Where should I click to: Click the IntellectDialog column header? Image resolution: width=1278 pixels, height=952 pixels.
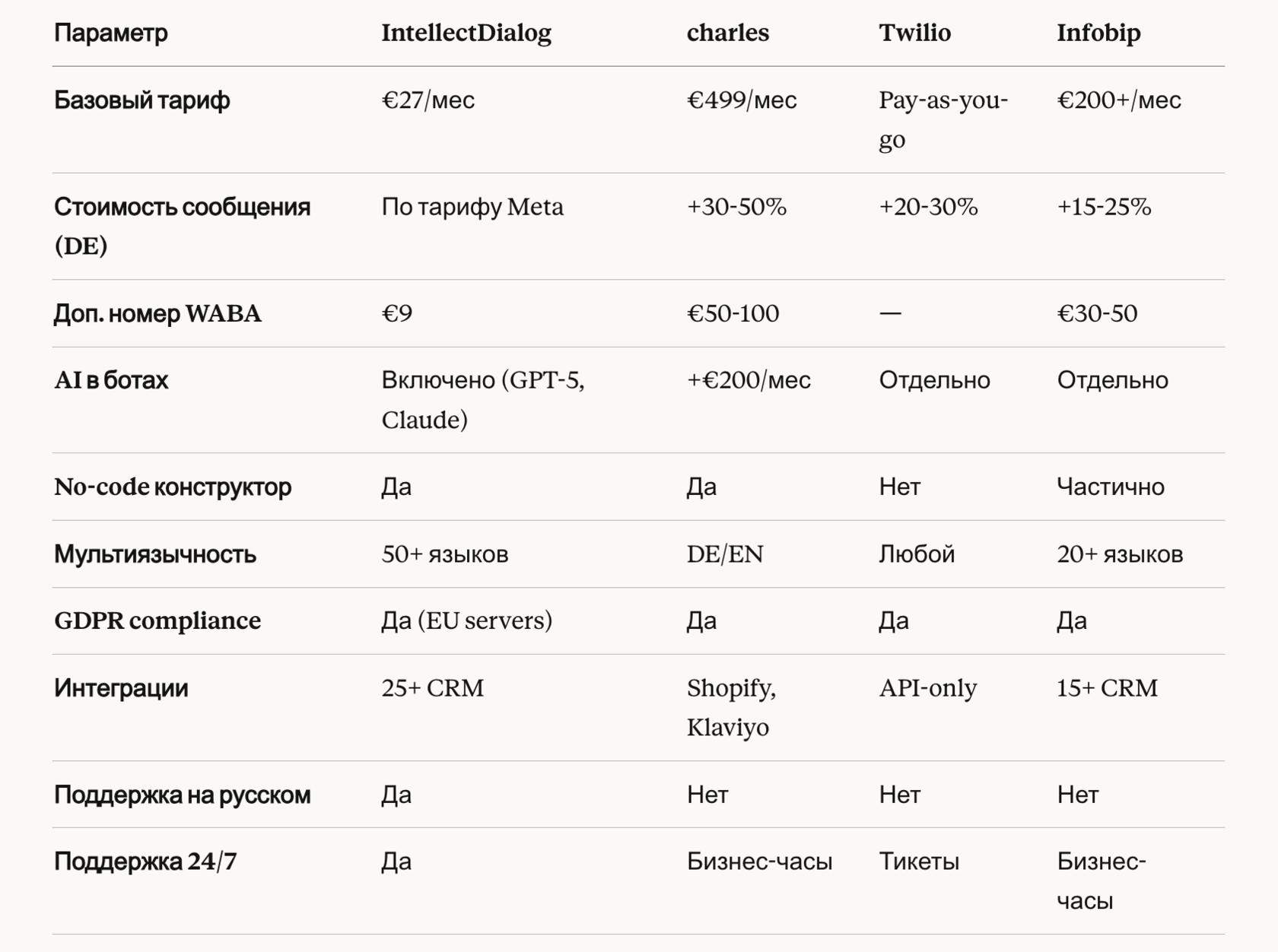tap(466, 33)
